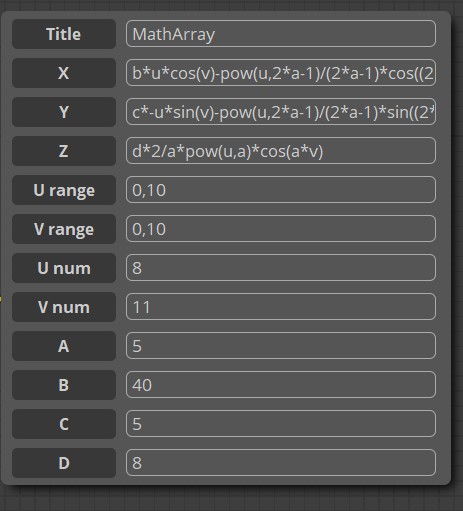Image resolution: width=463 pixels, height=511 pixels.
Task: Click the X formula input field
Action: 281,73
